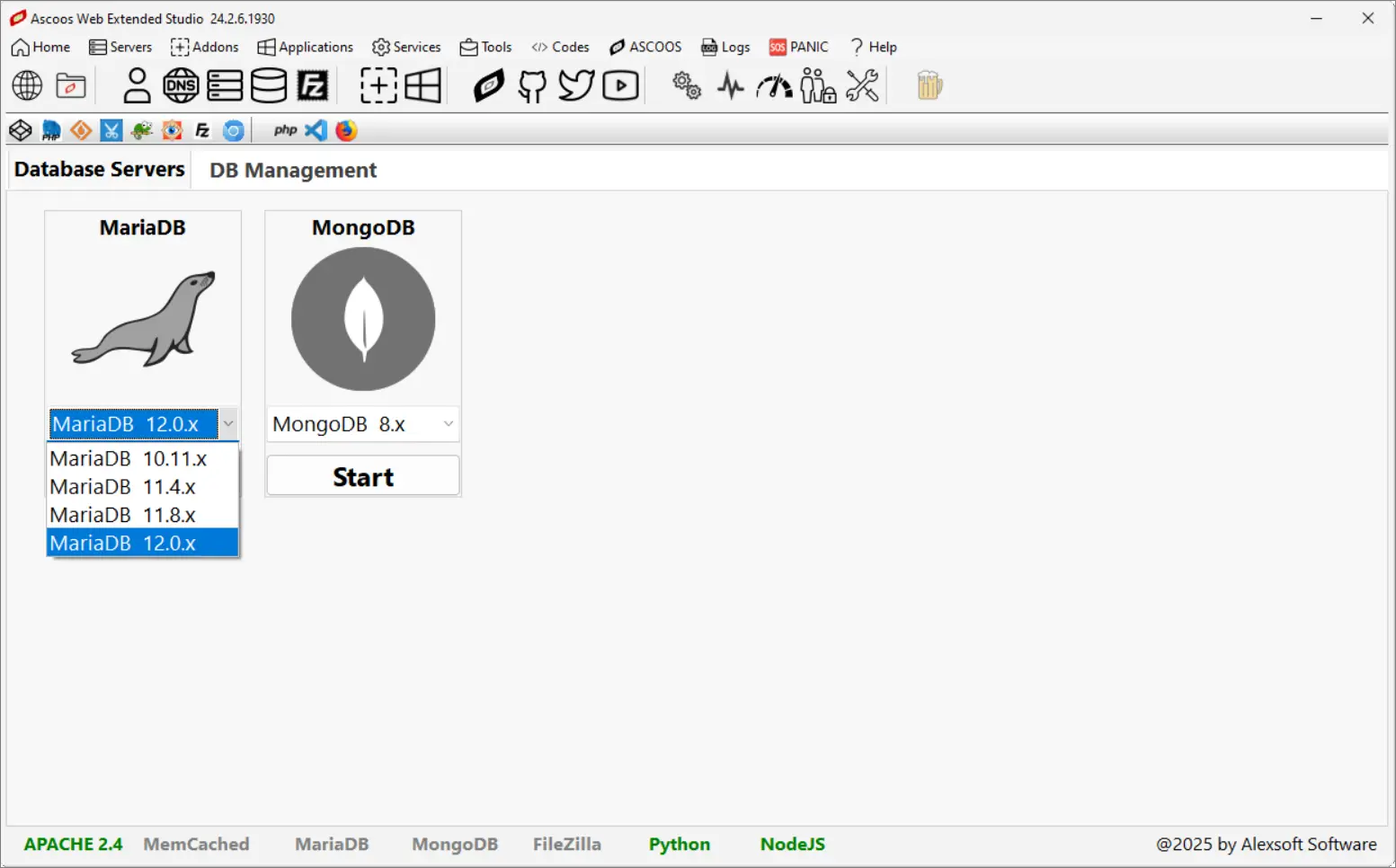This screenshot has width=1396, height=868.
Task: Click the dashed-square addons icon
Action: (x=378, y=86)
